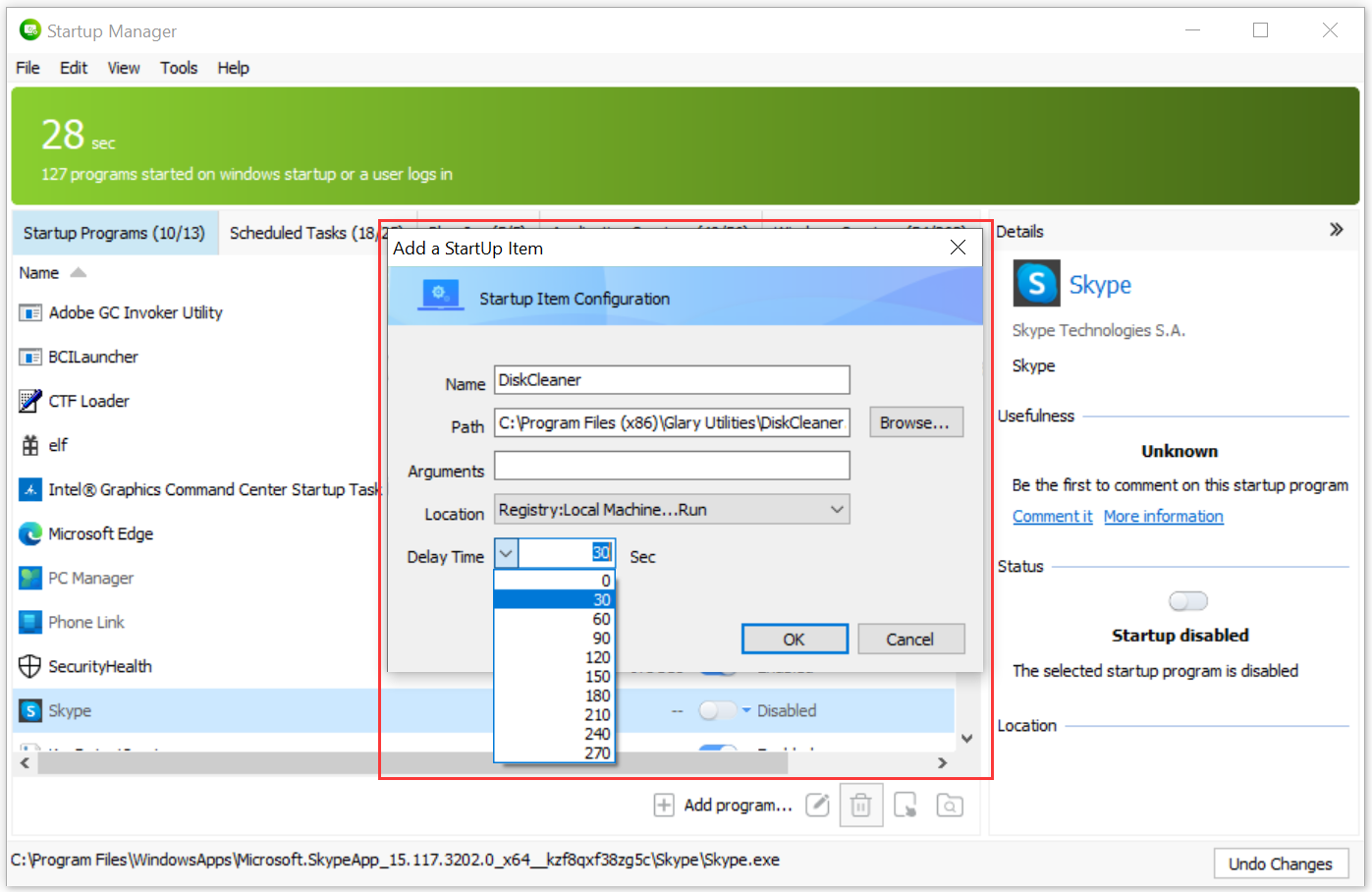
Task: Toggle the Status switch in Details panel
Action: click(x=1187, y=601)
